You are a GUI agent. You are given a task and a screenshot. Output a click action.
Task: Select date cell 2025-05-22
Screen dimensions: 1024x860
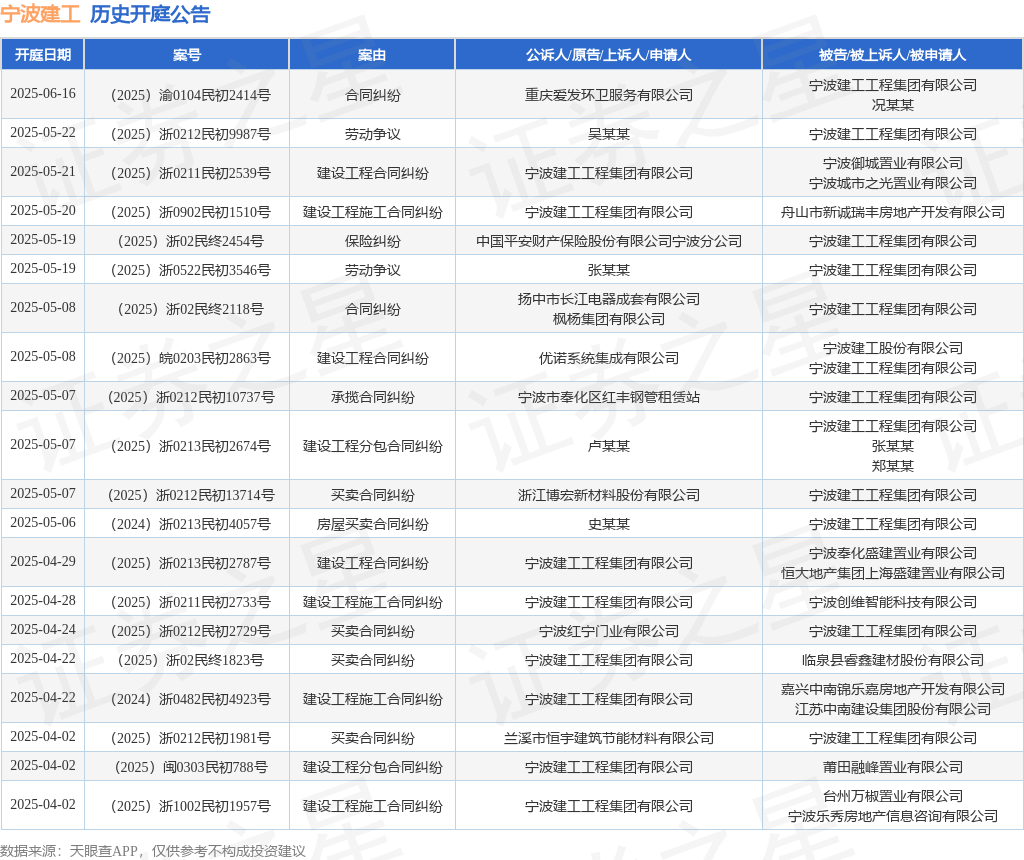coord(43,133)
